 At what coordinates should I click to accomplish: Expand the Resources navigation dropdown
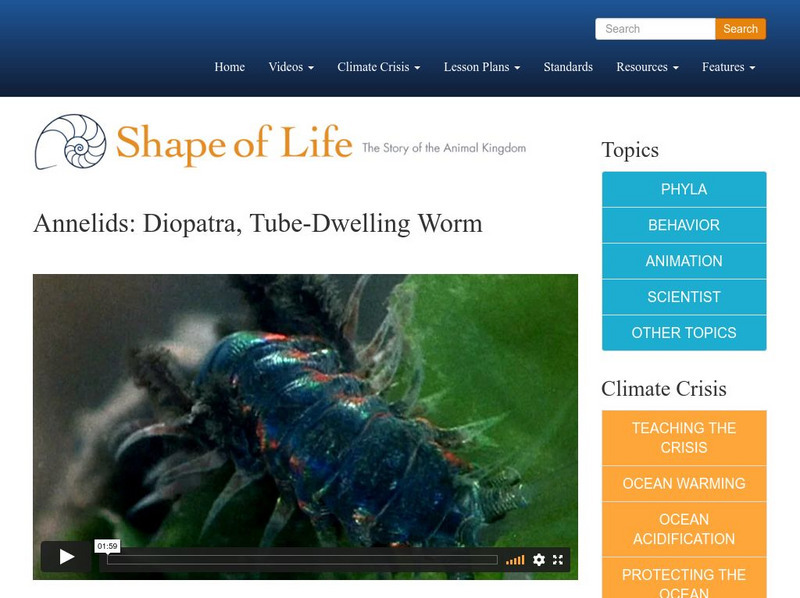(647, 67)
